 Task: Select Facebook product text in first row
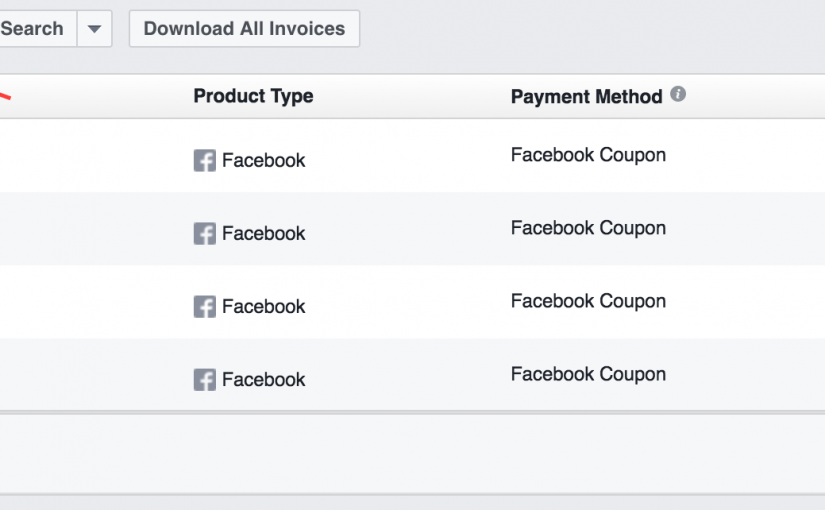point(263,161)
